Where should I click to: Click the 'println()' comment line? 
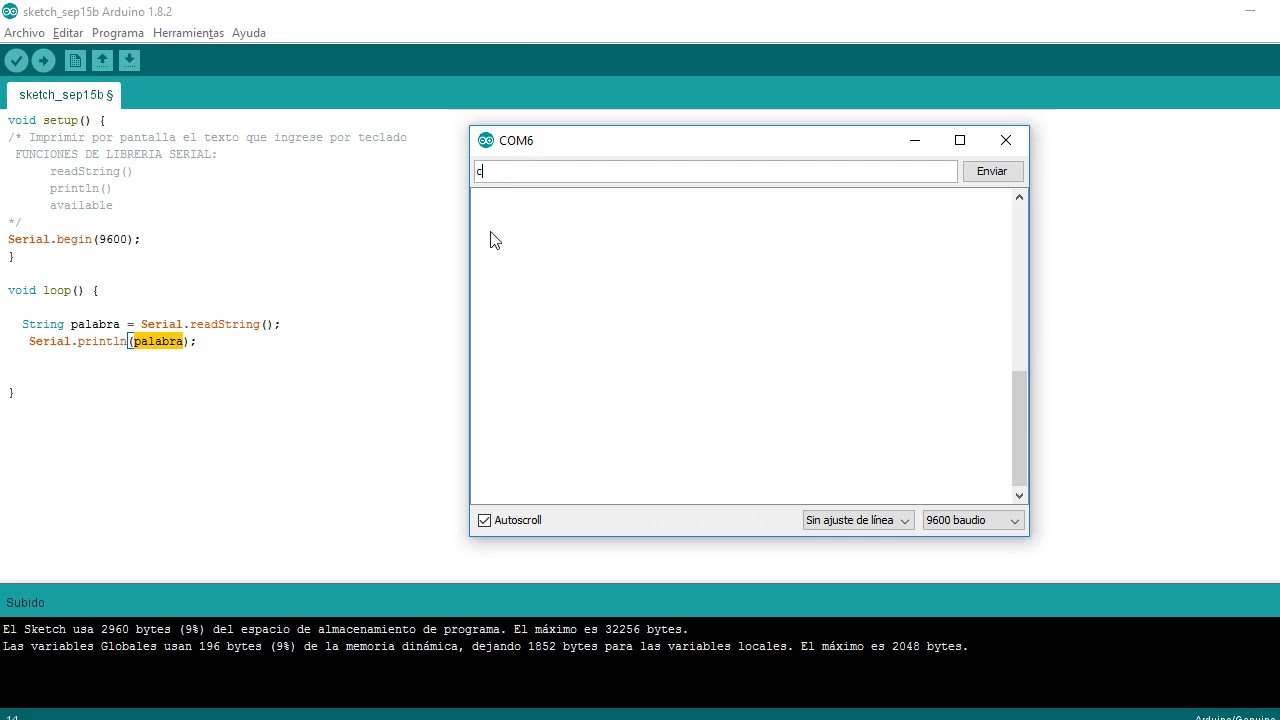tap(81, 188)
